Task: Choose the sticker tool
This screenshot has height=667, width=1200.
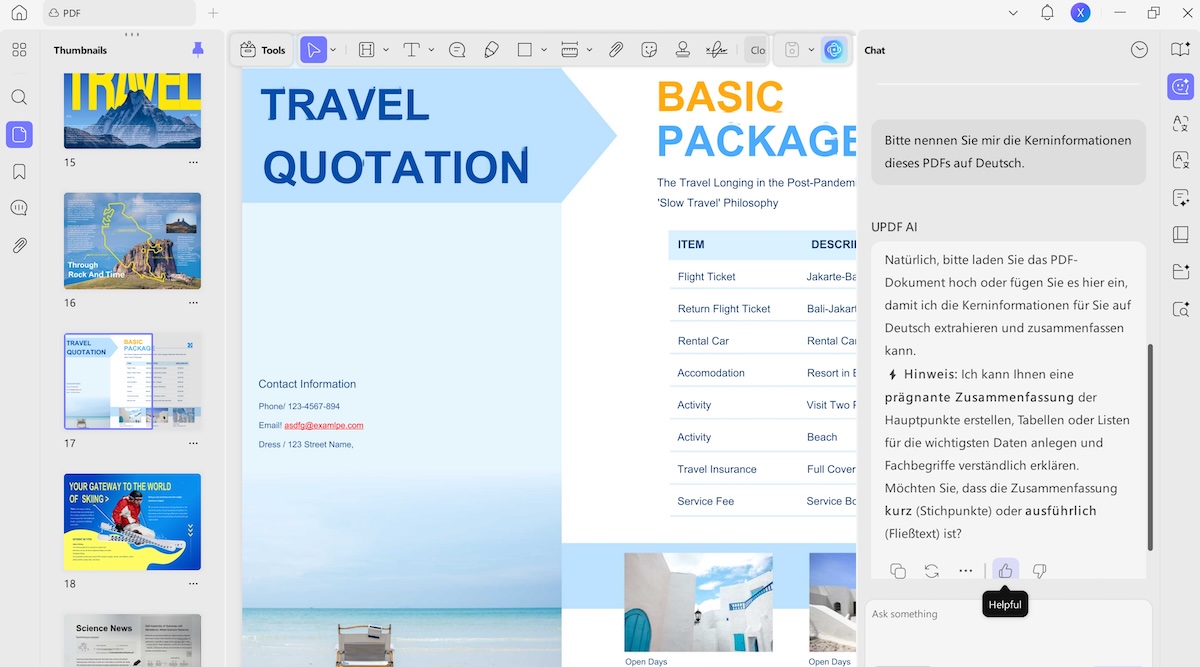Action: point(649,50)
